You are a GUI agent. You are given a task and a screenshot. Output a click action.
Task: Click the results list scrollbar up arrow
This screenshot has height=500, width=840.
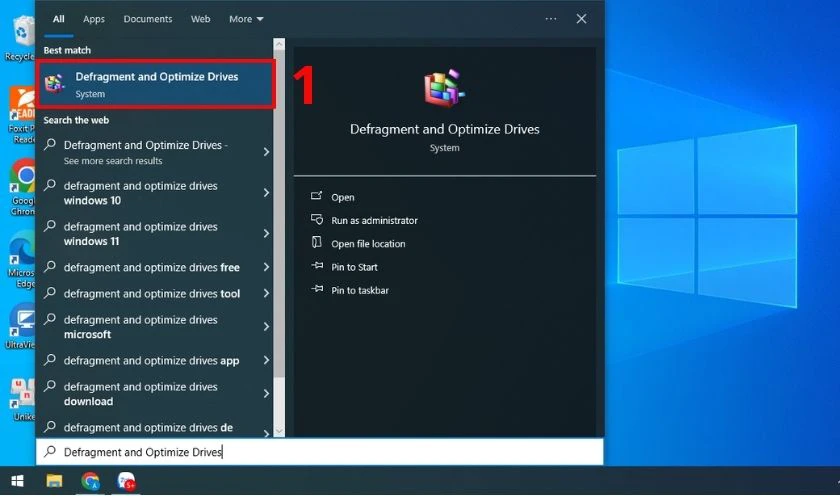tap(279, 44)
